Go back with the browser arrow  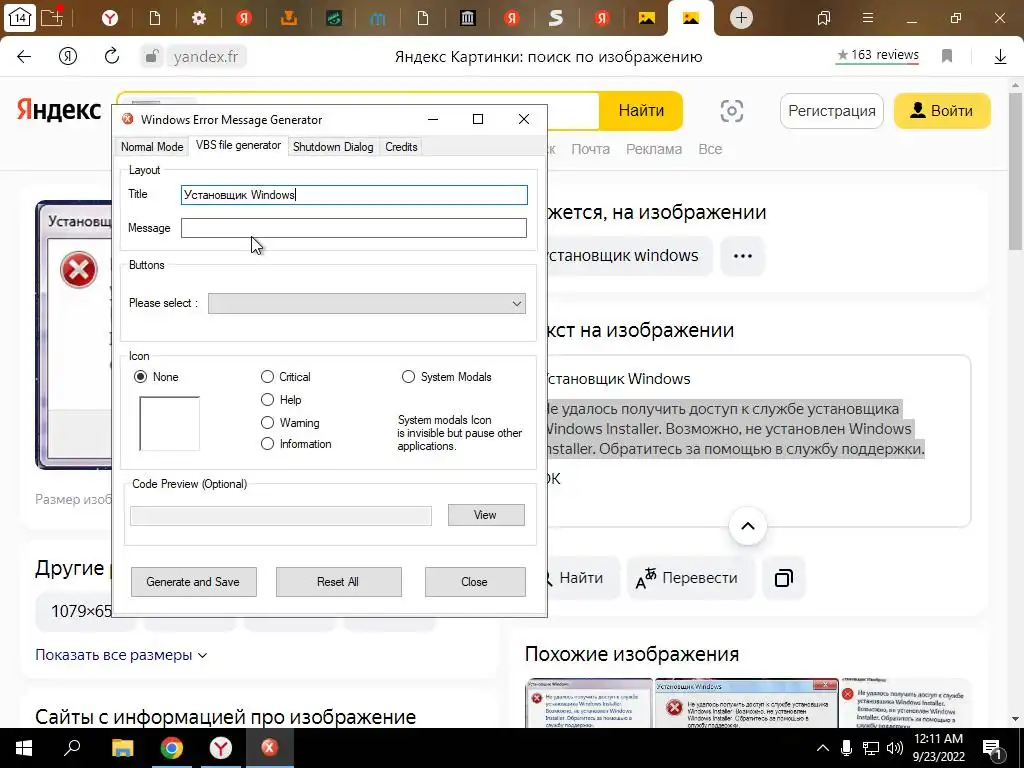click(24, 56)
